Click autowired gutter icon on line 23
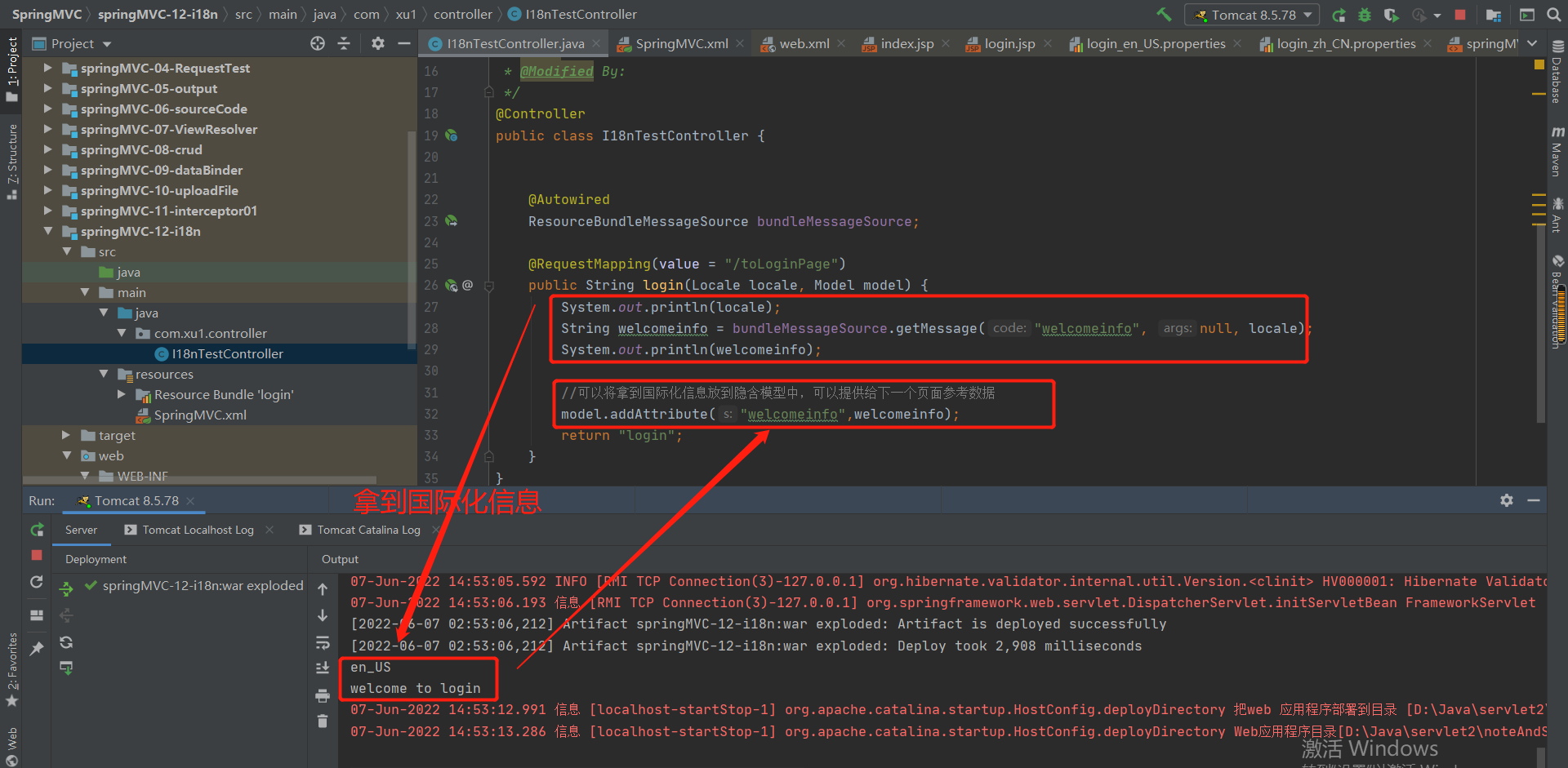Screen dimensions: 1568x768 [452, 221]
